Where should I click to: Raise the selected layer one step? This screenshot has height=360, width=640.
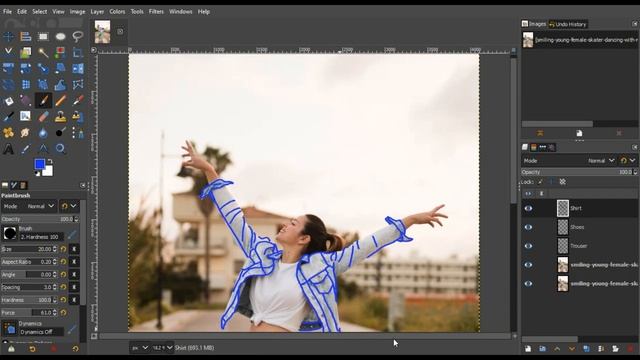[x=557, y=349]
